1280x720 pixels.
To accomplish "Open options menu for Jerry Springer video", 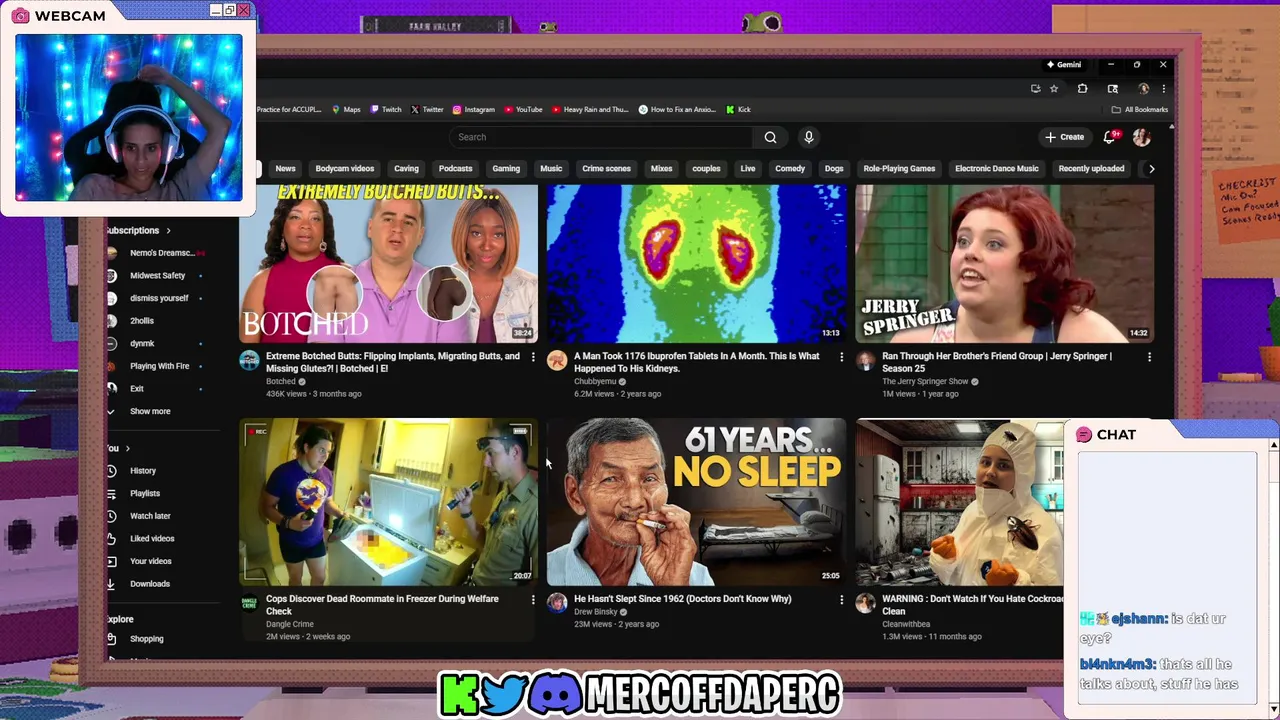I will pyautogui.click(x=1149, y=357).
